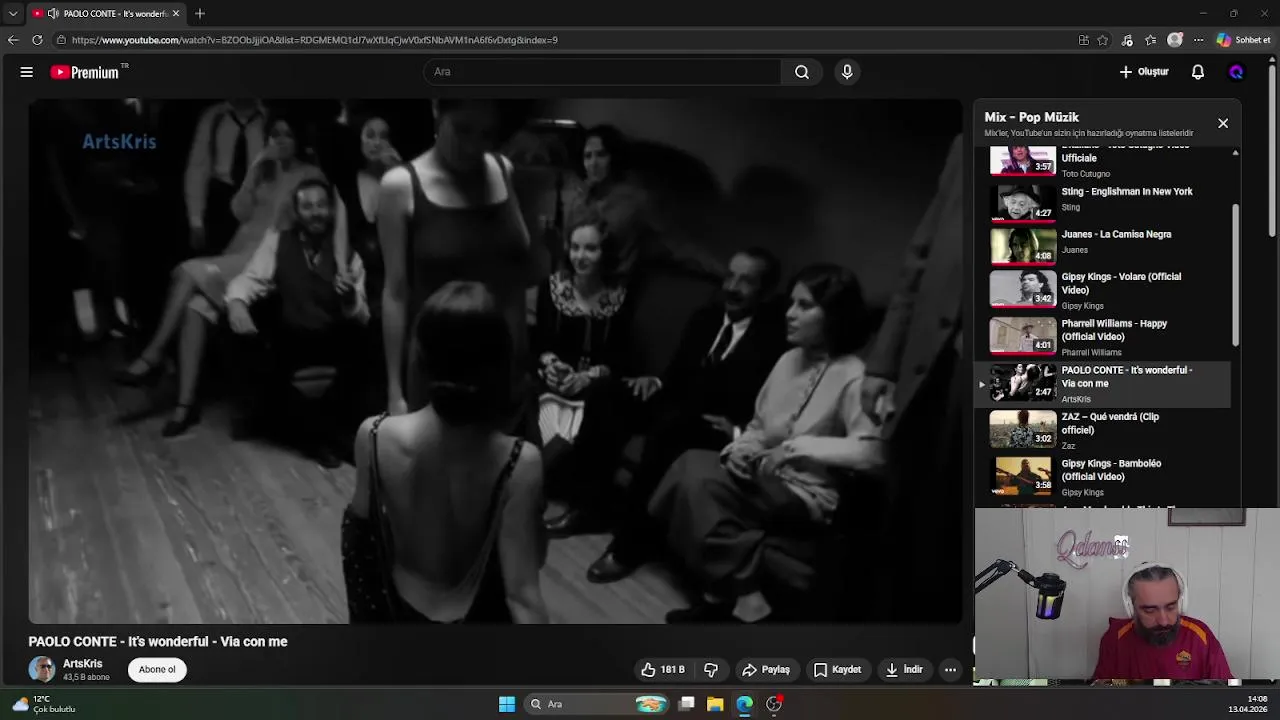Open Copilot Sohbet et button
The image size is (1280, 720).
click(x=1244, y=40)
